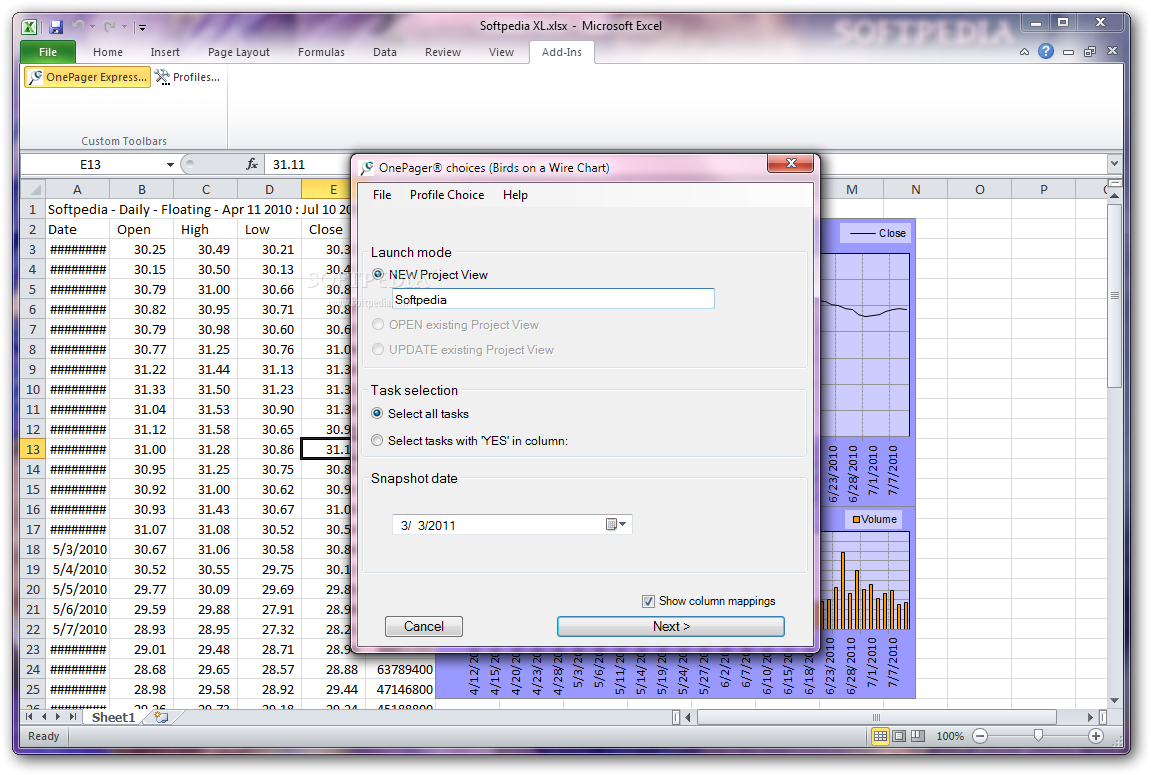Click the horizontal scrollbar right arrow
Image resolution: width=1151 pixels, height=775 pixels.
[1090, 717]
